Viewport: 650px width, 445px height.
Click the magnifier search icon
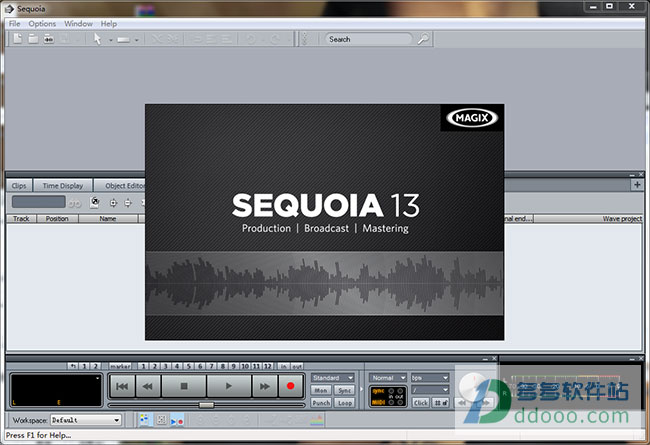pos(423,39)
